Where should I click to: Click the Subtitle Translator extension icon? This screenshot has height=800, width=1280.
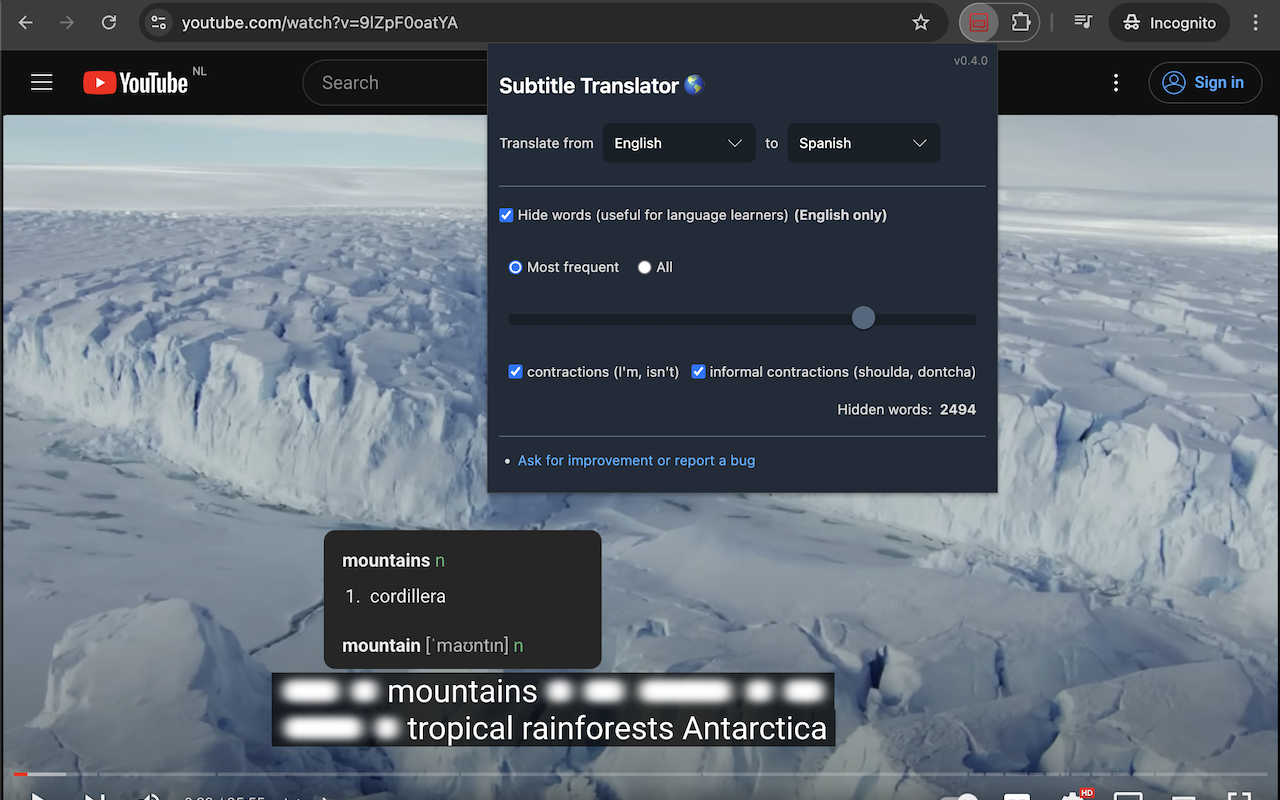click(x=979, y=23)
